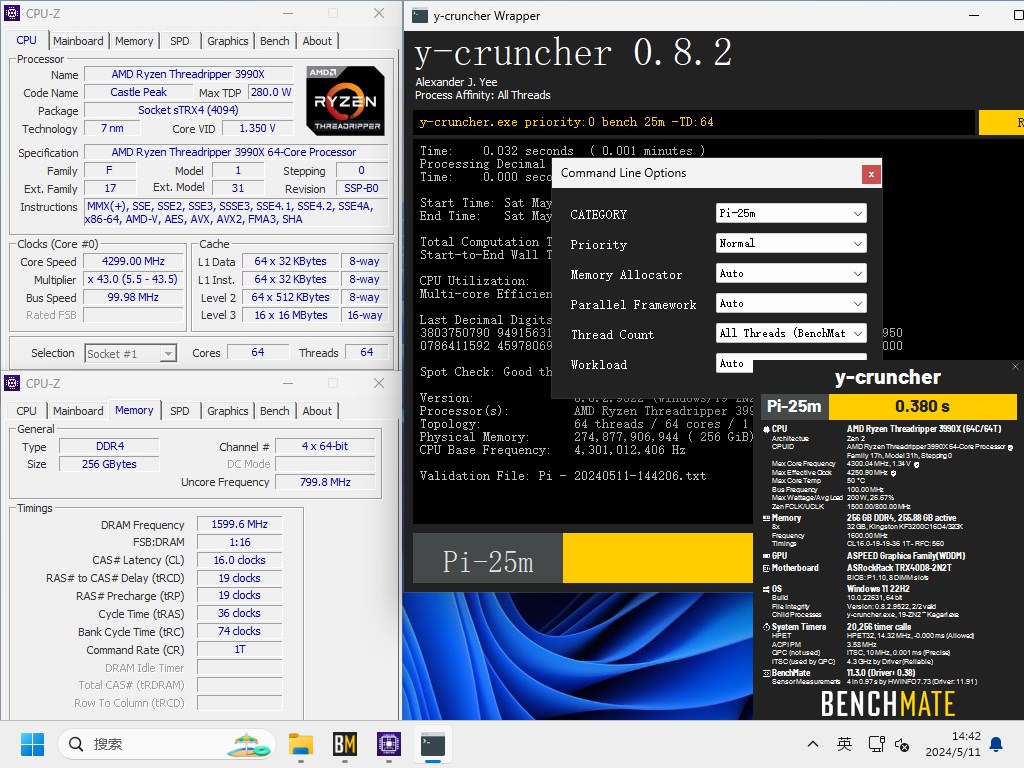
Task: Close the Command Line Options dialog
Action: click(871, 174)
